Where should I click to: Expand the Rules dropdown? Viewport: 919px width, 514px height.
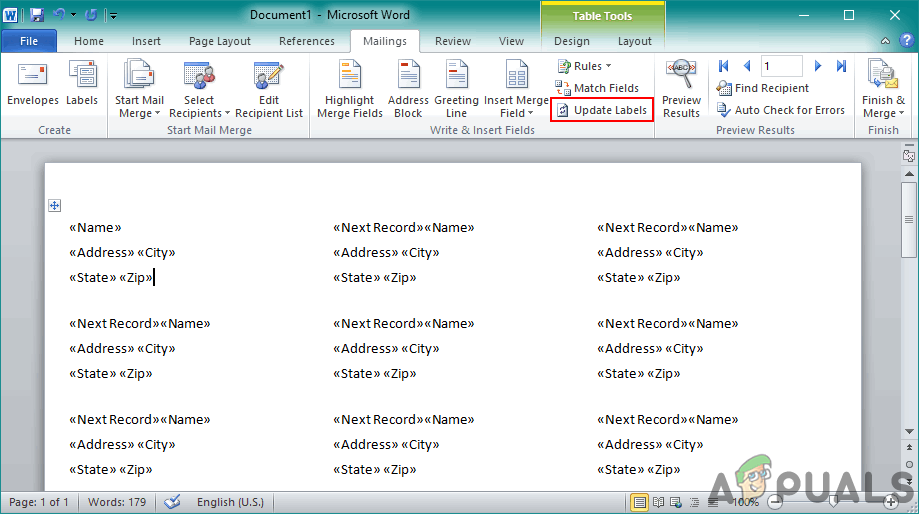click(584, 66)
